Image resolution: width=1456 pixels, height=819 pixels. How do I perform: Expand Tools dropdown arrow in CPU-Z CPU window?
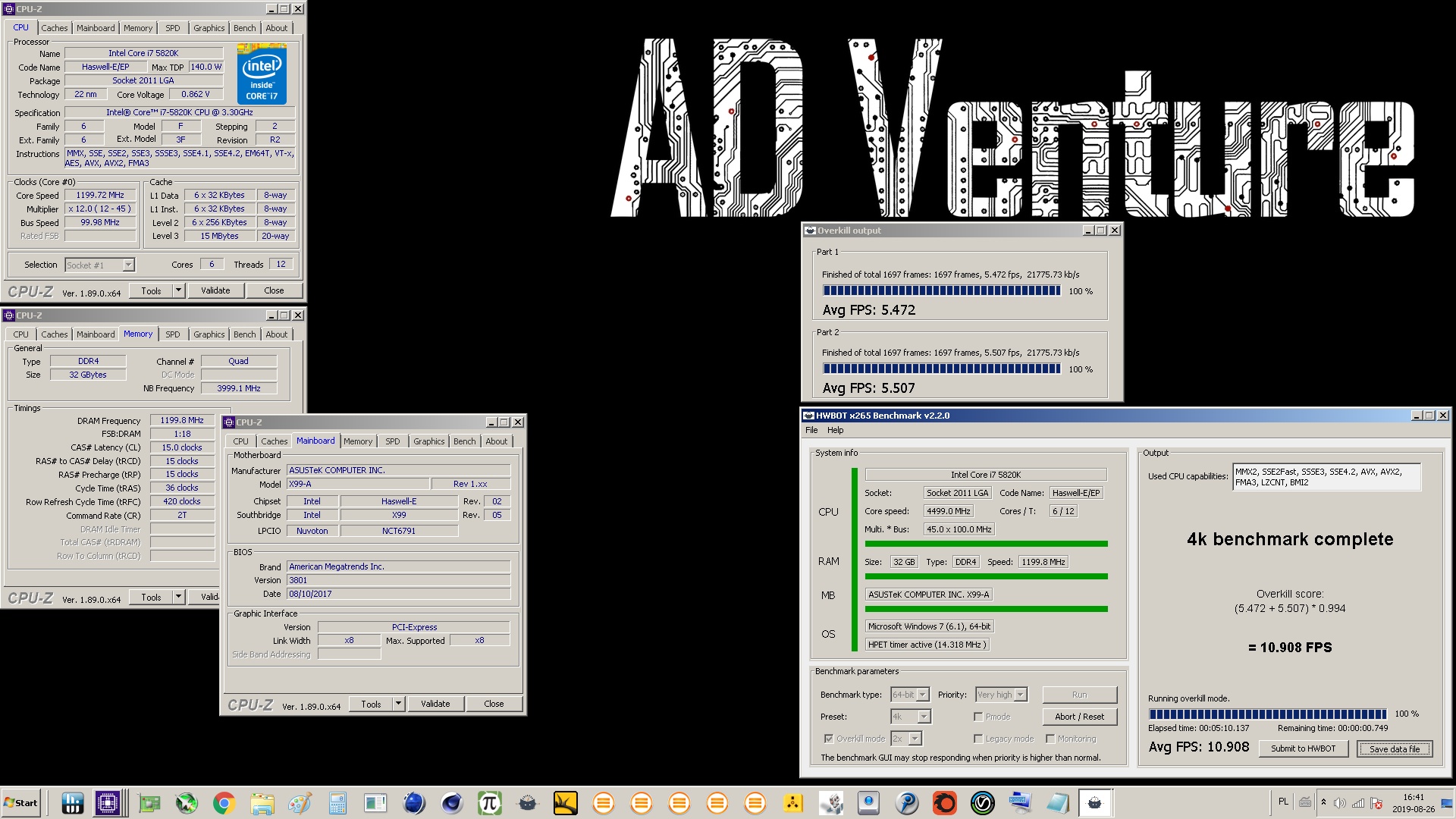(178, 290)
